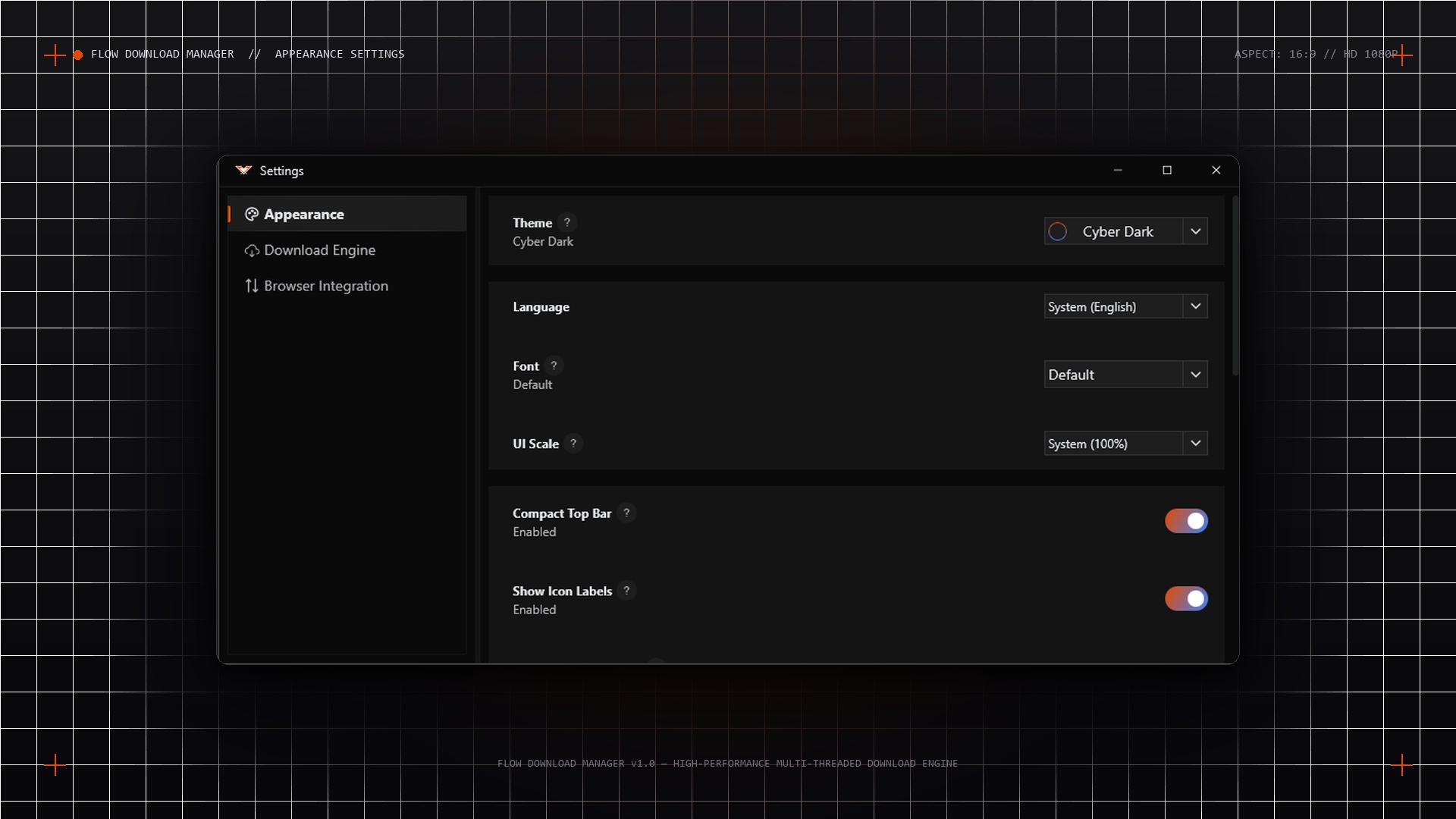The height and width of the screenshot is (819, 1456).
Task: Expand the UI Scale dropdown arrow
Action: (1195, 444)
